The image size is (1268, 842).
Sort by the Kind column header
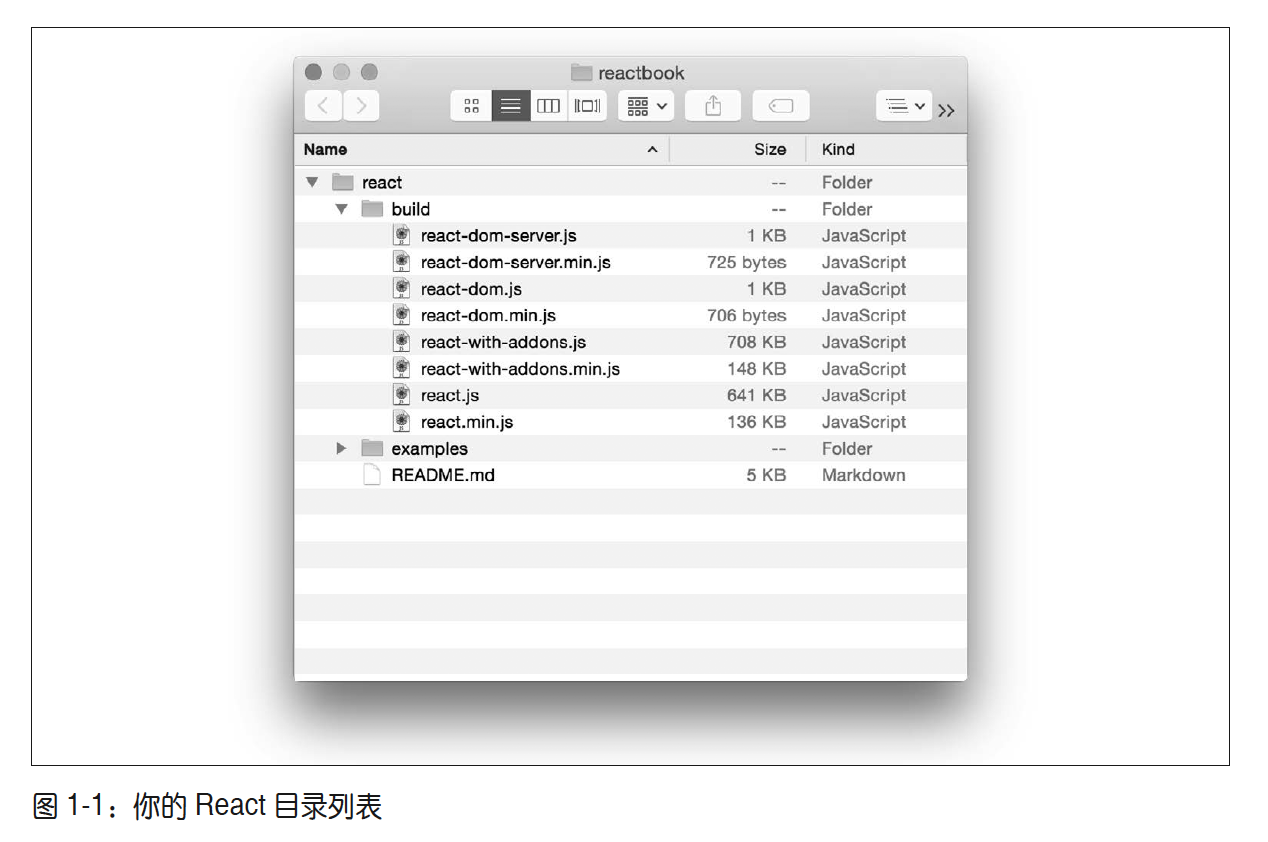887,150
